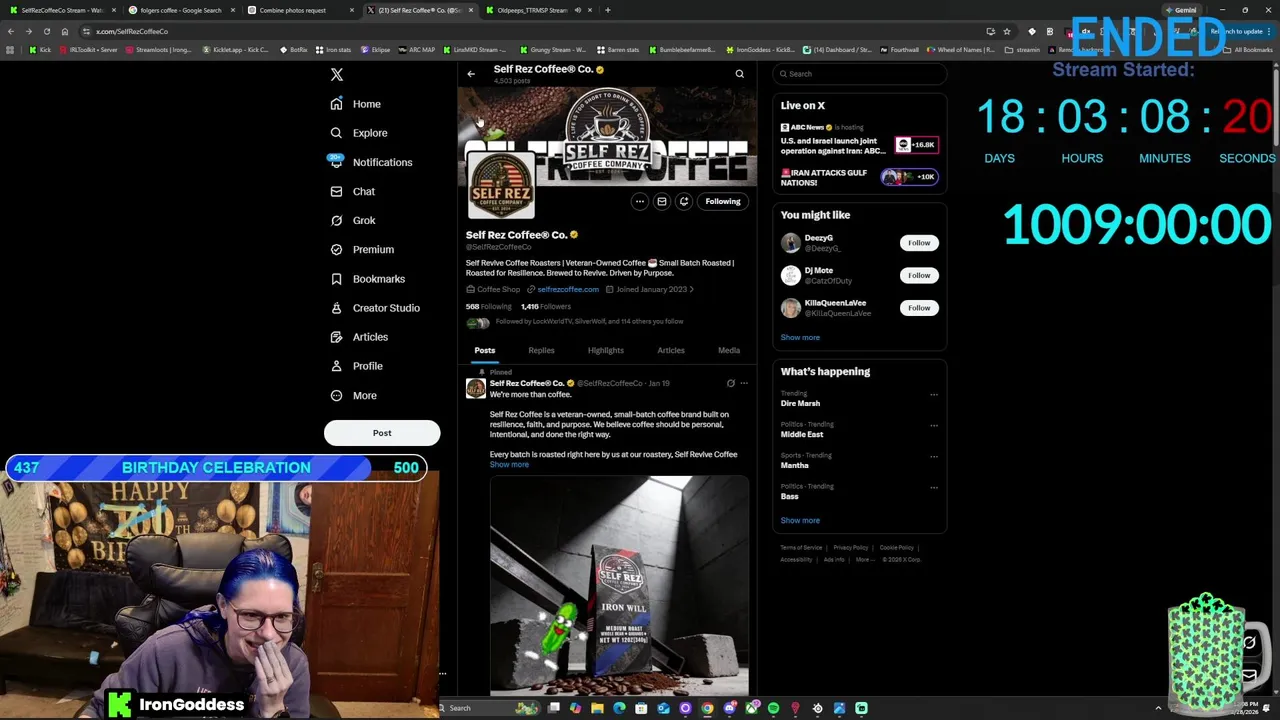
Task: Follow Dj Mote
Action: coord(919,275)
